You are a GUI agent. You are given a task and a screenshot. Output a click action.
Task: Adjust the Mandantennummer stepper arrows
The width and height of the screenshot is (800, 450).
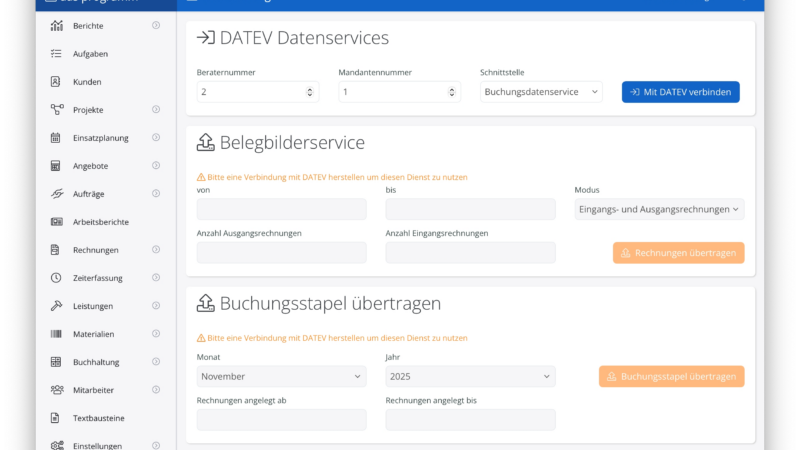452,92
